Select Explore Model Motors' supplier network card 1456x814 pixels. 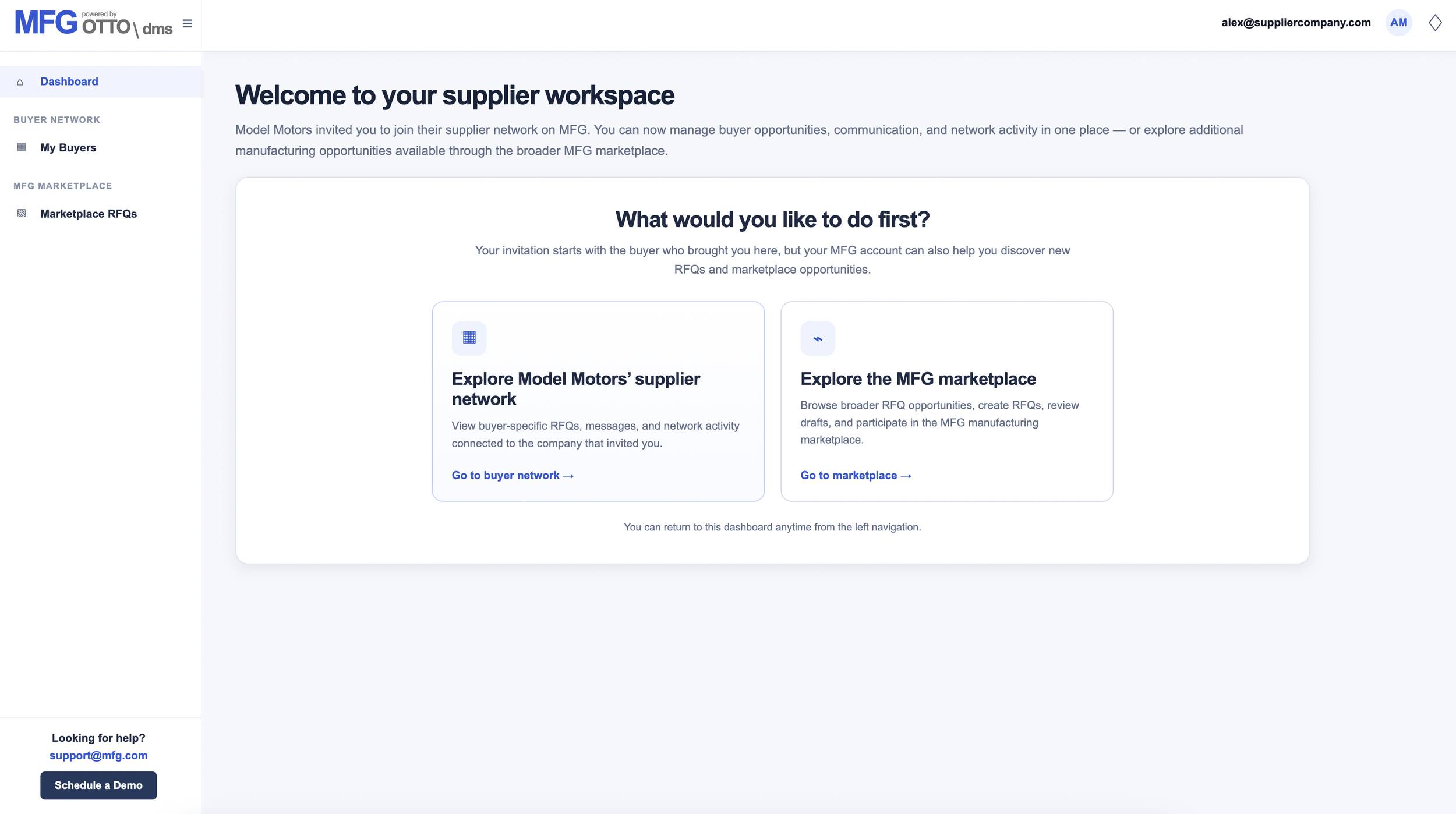pyautogui.click(x=598, y=401)
